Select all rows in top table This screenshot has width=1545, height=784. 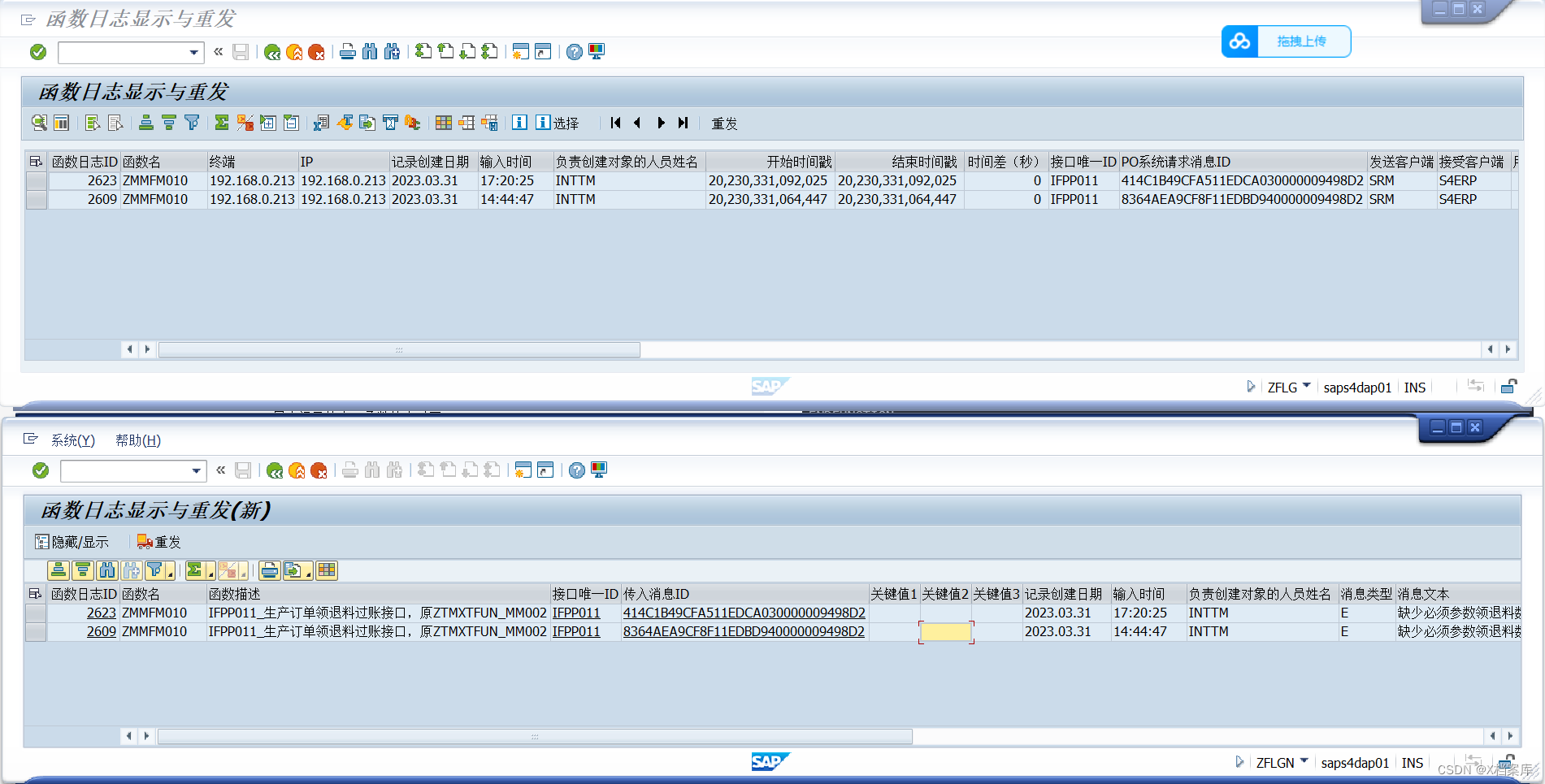point(36,162)
